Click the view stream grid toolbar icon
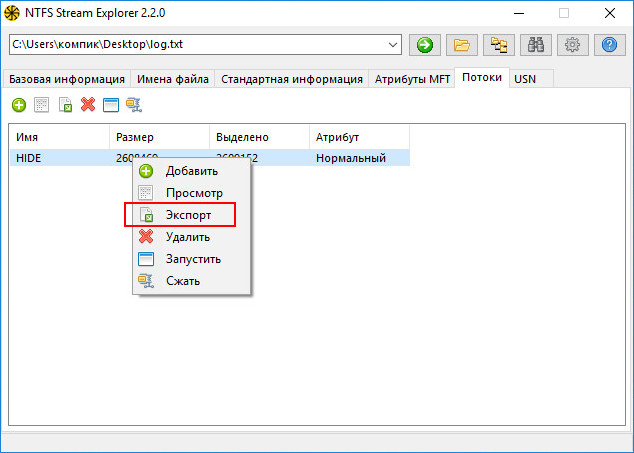634x453 pixels. (42, 105)
